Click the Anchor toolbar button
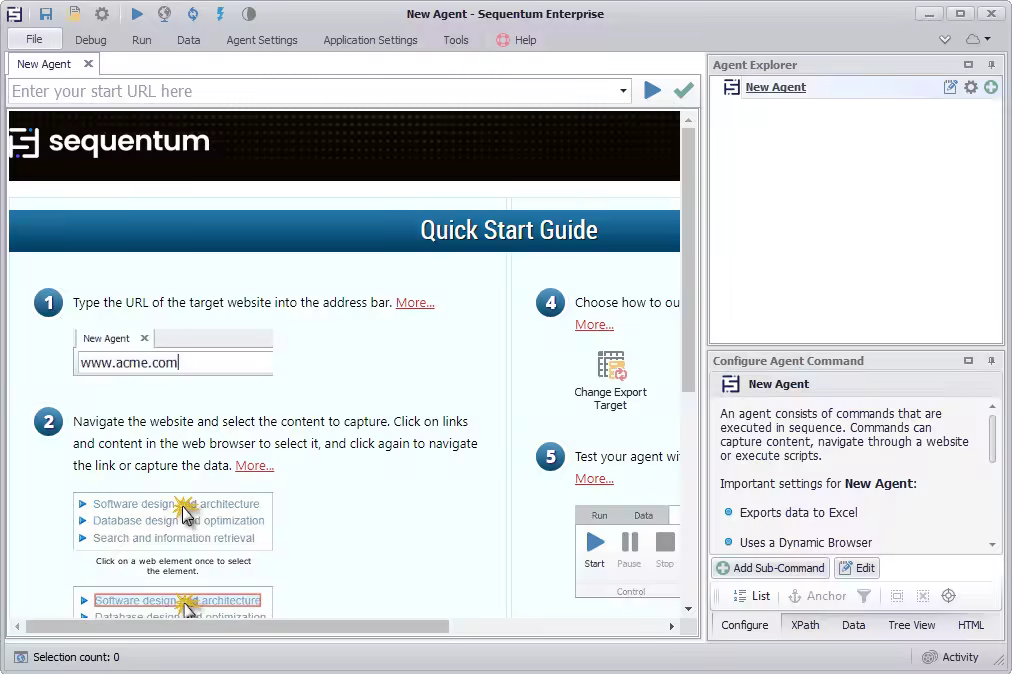This screenshot has width=1012, height=674. coord(817,596)
